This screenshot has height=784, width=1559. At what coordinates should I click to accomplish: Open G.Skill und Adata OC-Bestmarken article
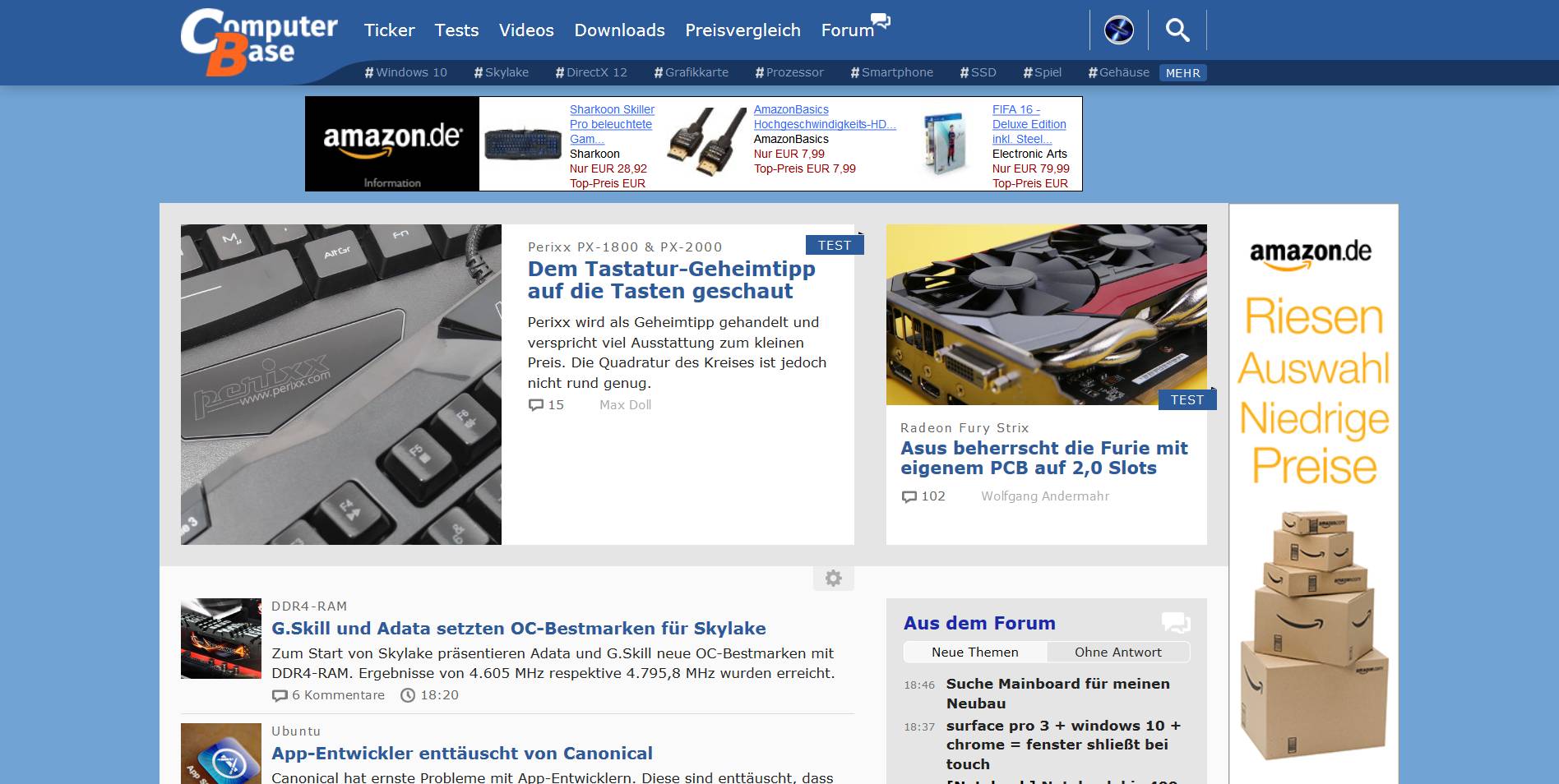519,629
